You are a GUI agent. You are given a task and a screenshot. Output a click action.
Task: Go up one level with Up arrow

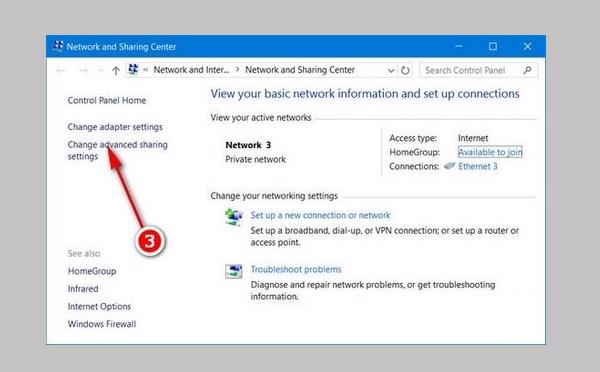(116, 70)
